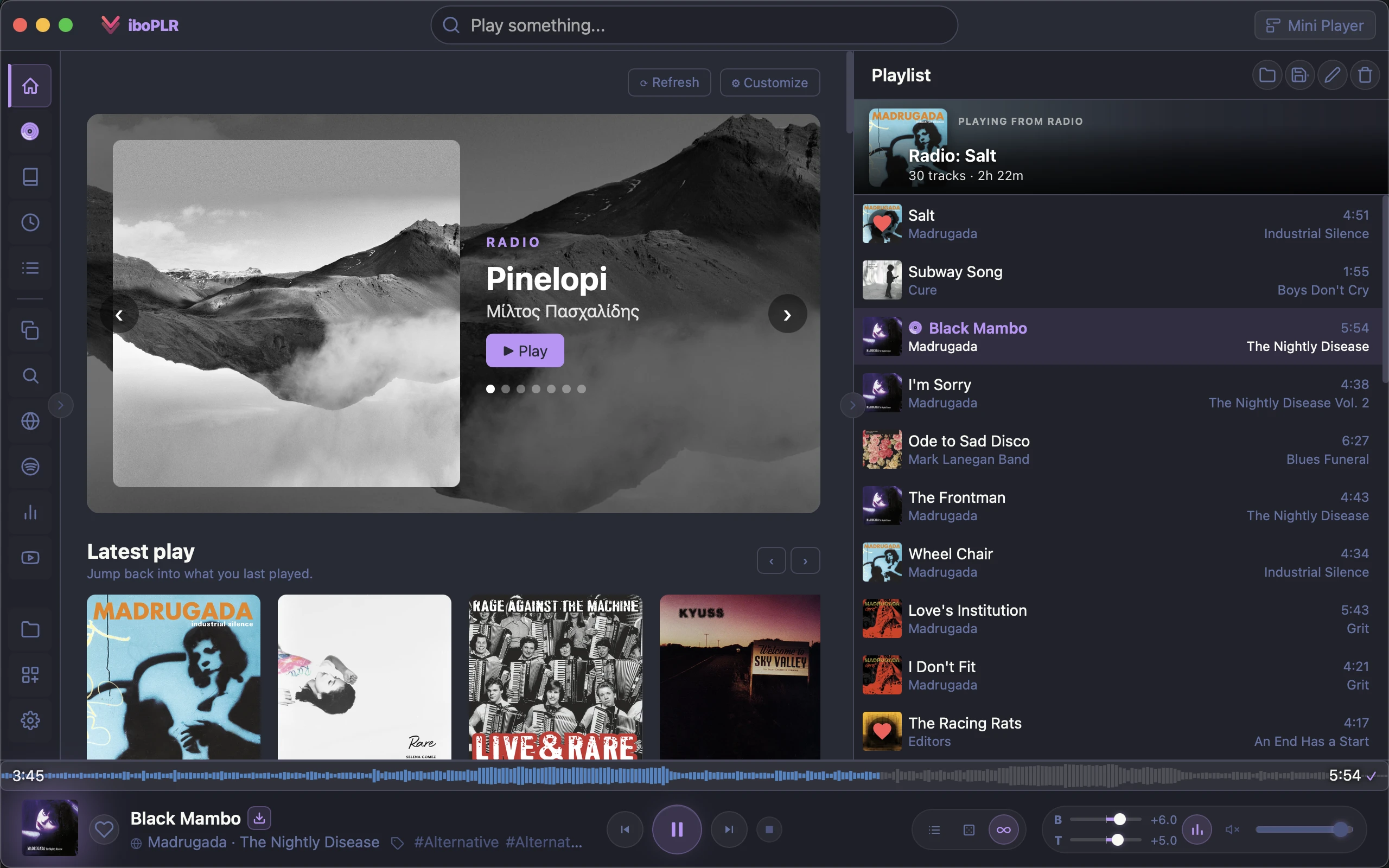Select The Frontman track in playlist
Screen dimensions: 1389x868
click(x=1118, y=506)
